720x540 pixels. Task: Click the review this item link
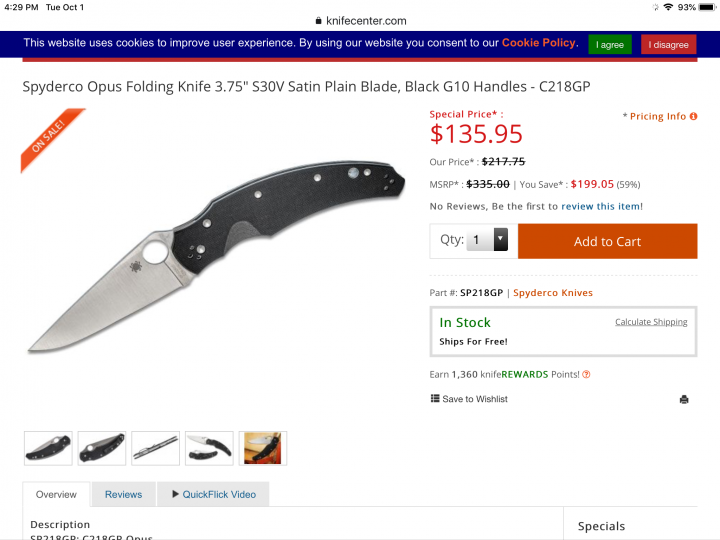click(601, 206)
